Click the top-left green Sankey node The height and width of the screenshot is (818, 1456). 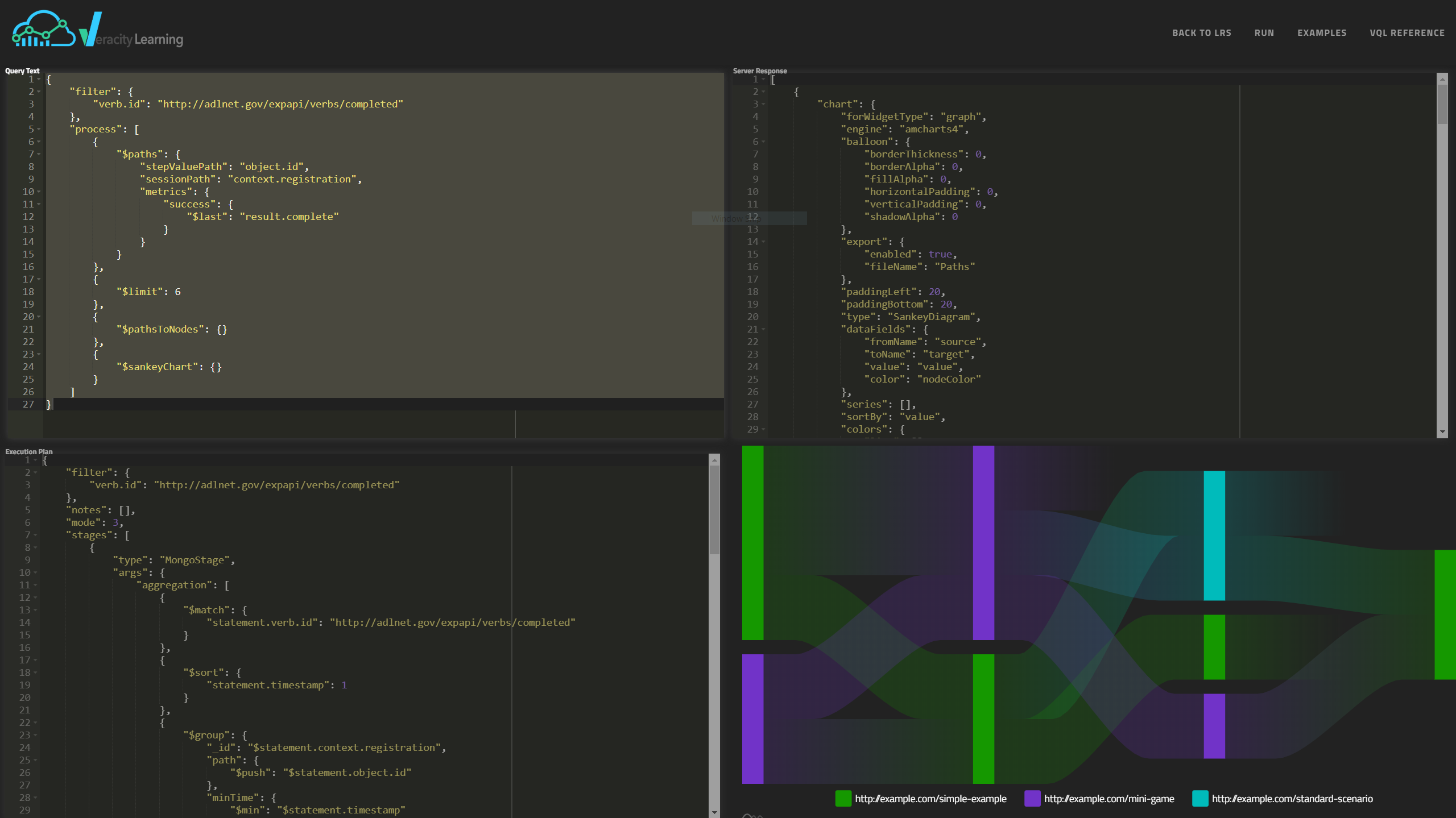(x=752, y=542)
